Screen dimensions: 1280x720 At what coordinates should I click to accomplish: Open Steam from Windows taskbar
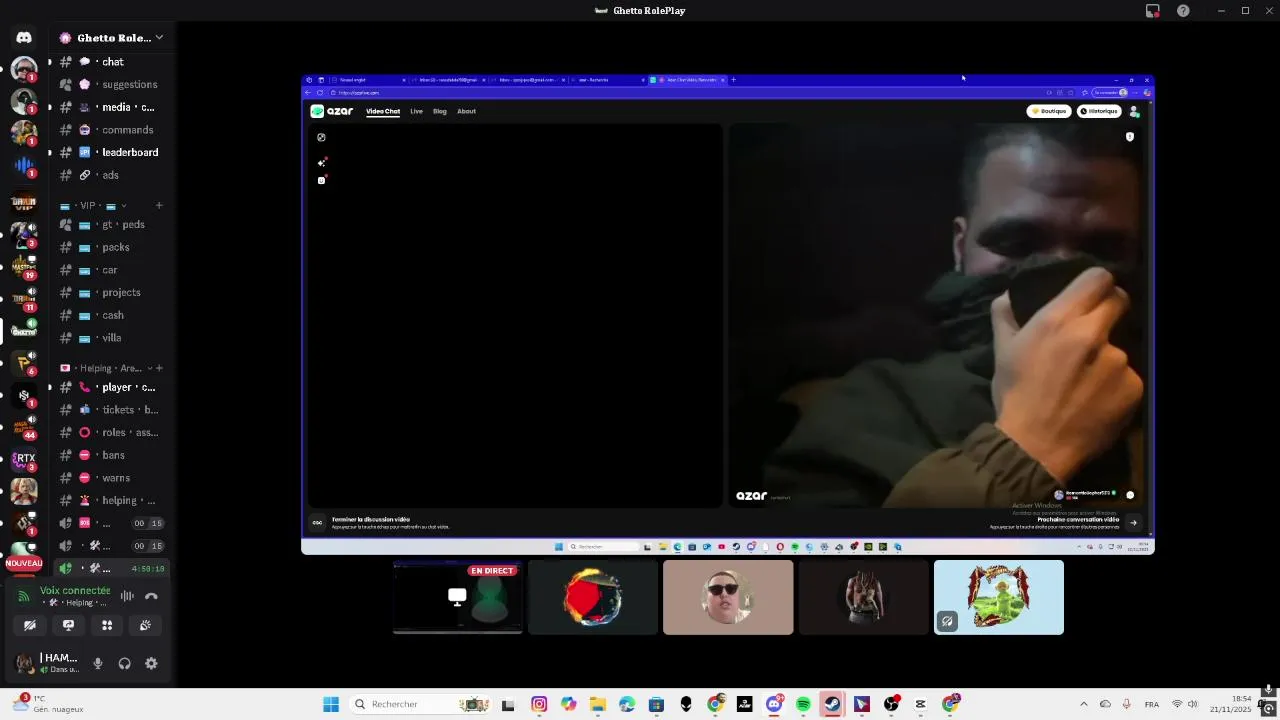click(x=832, y=704)
